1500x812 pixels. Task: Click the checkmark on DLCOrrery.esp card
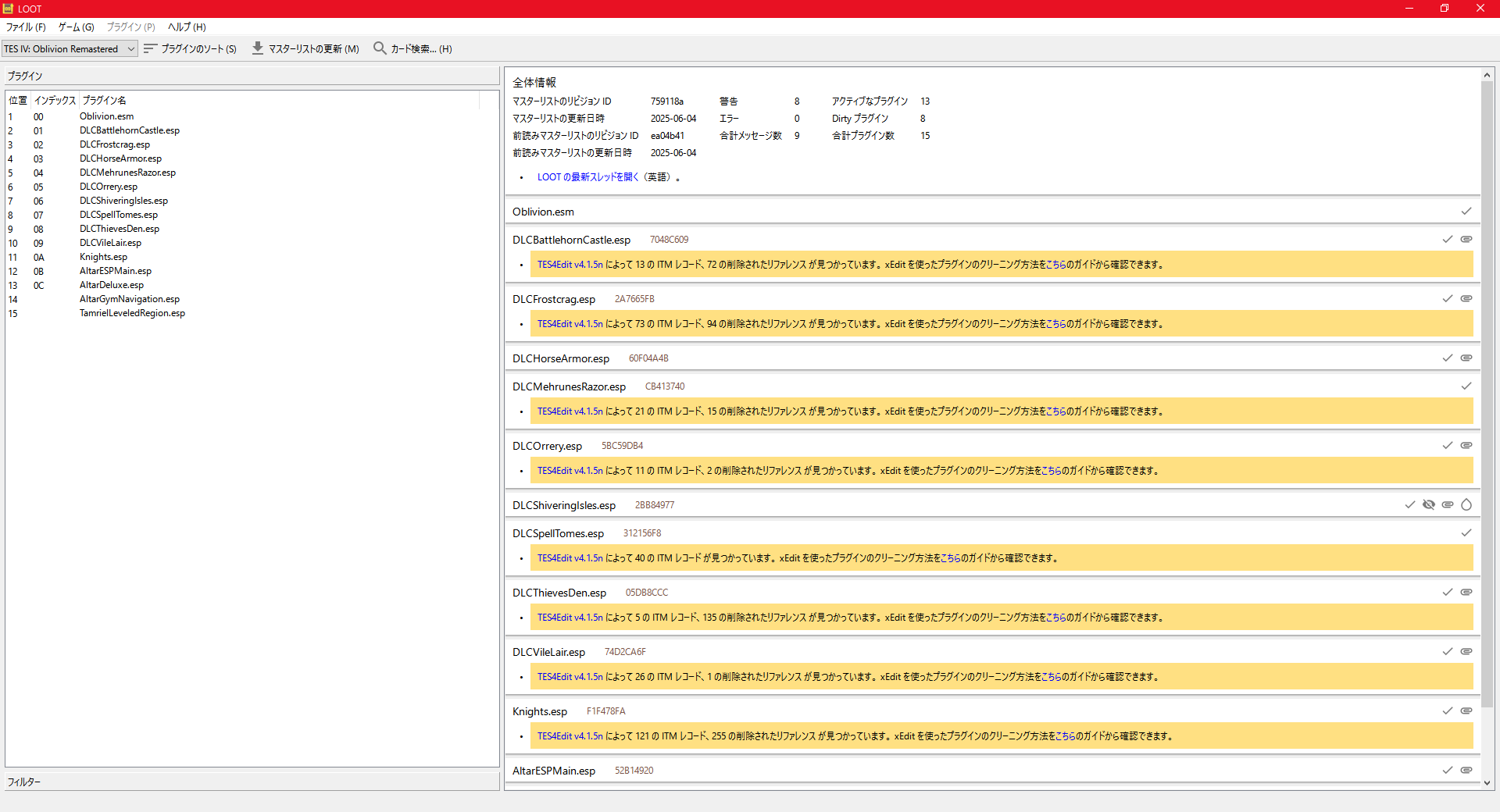point(1448,446)
